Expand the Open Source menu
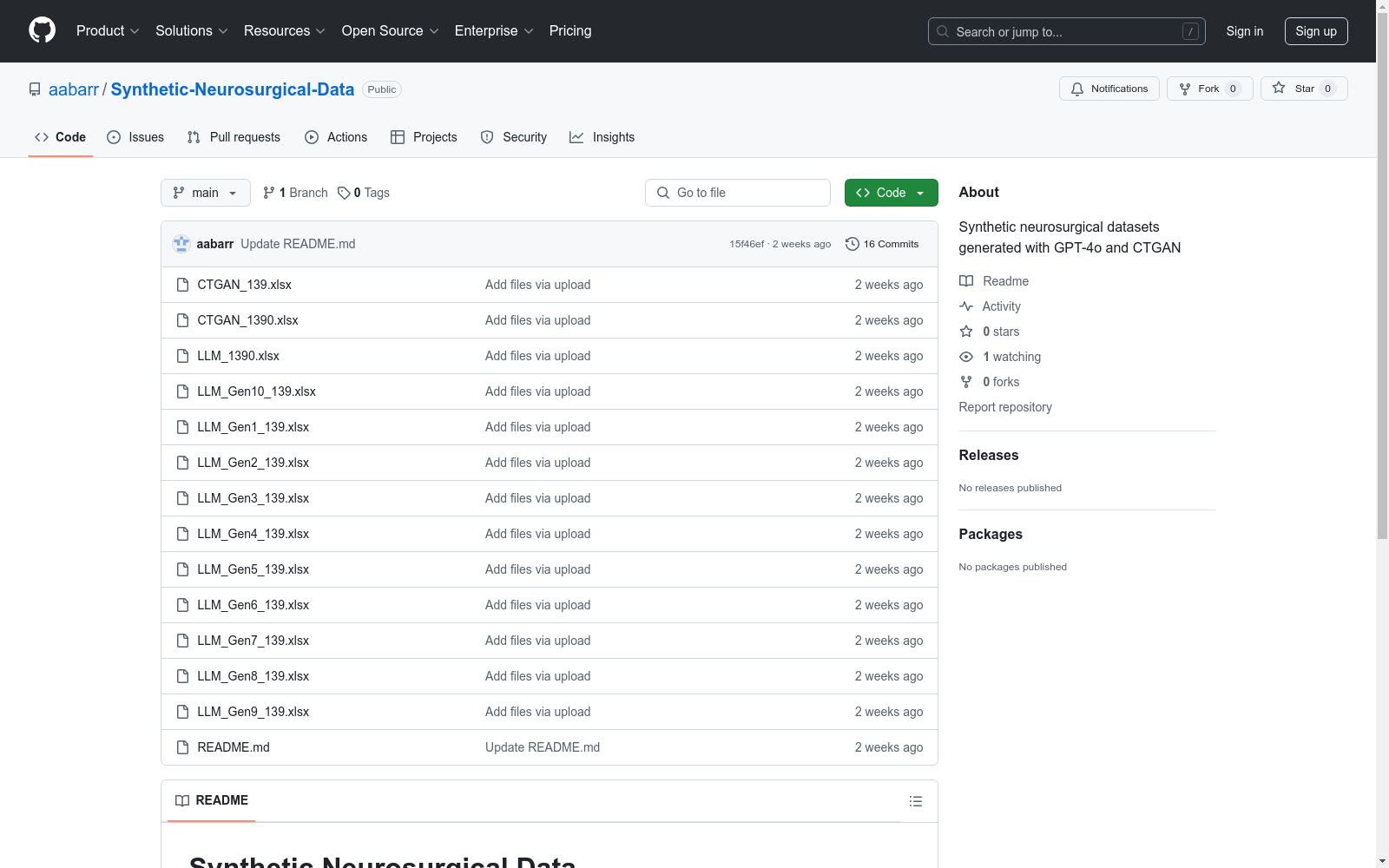Viewport: 1389px width, 868px height. (391, 30)
